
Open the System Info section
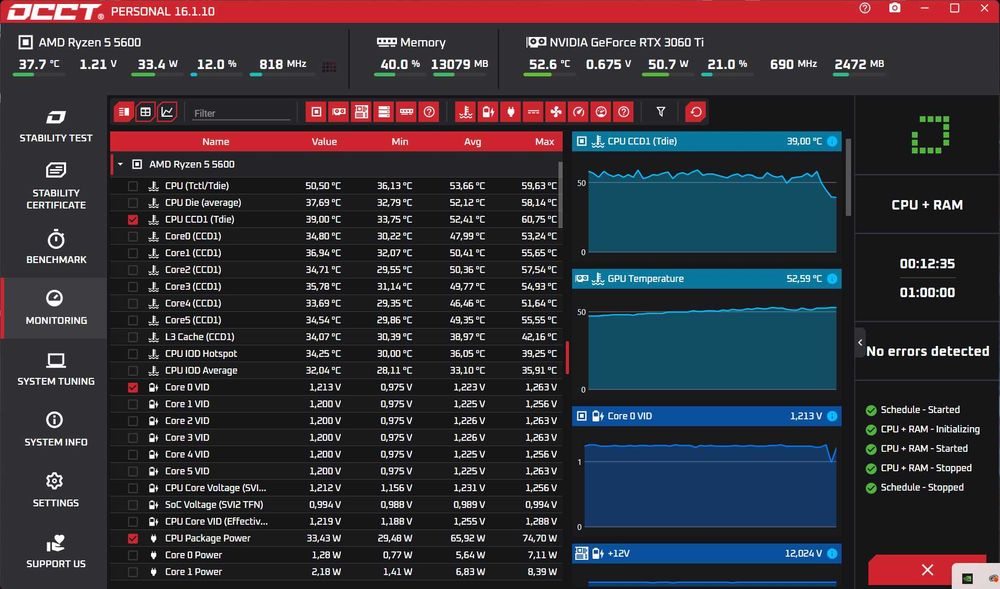tap(55, 430)
